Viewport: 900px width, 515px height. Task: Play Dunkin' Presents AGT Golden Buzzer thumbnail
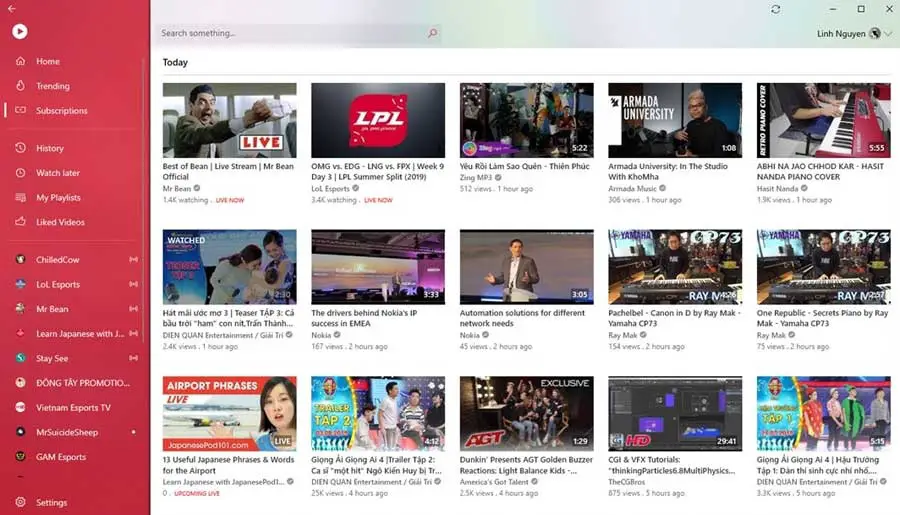526,413
